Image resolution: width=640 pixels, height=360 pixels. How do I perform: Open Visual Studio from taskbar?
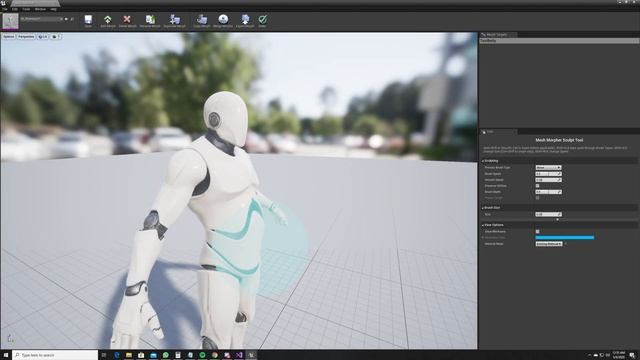tap(239, 355)
